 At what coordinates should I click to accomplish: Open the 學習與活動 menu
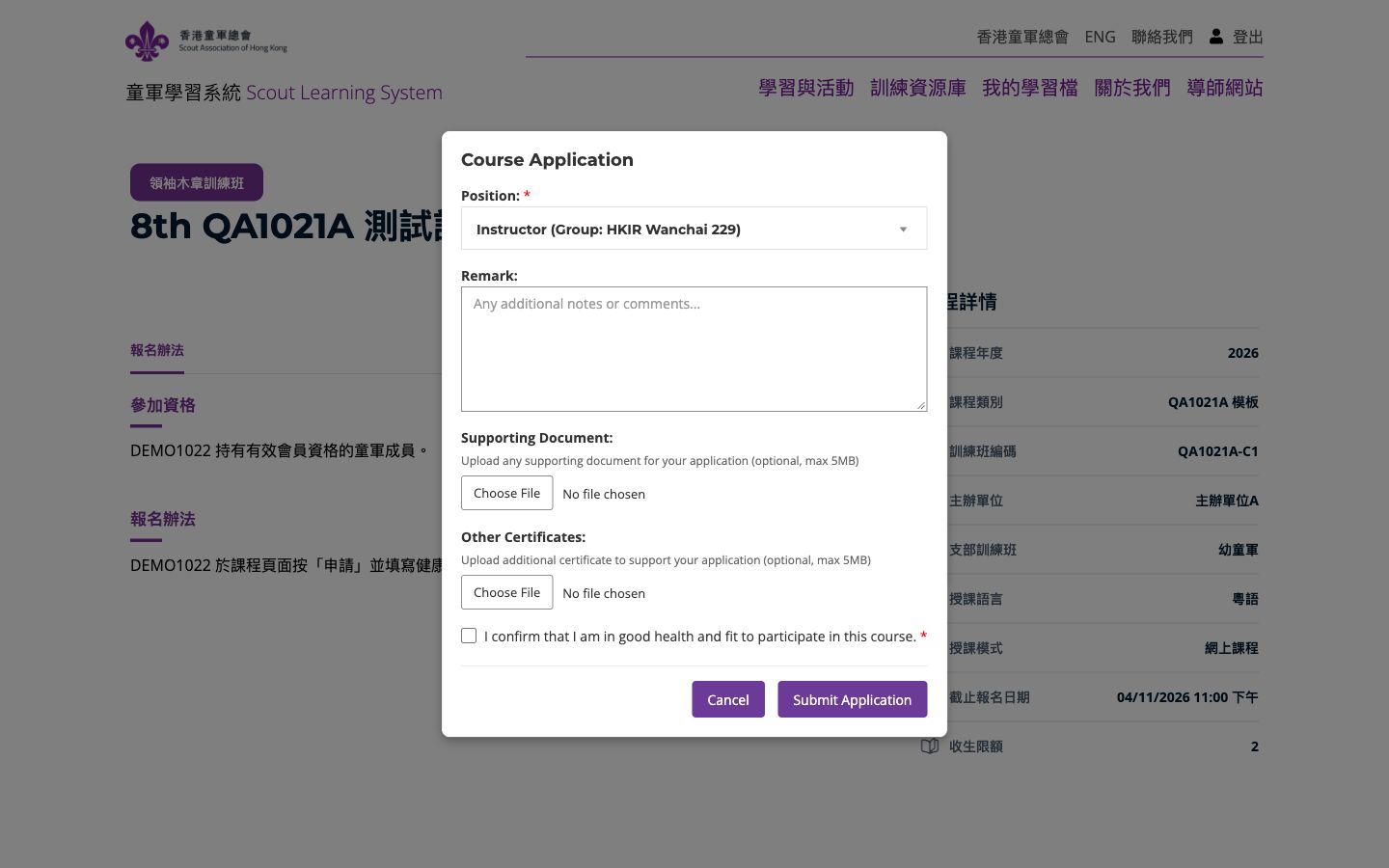806,88
